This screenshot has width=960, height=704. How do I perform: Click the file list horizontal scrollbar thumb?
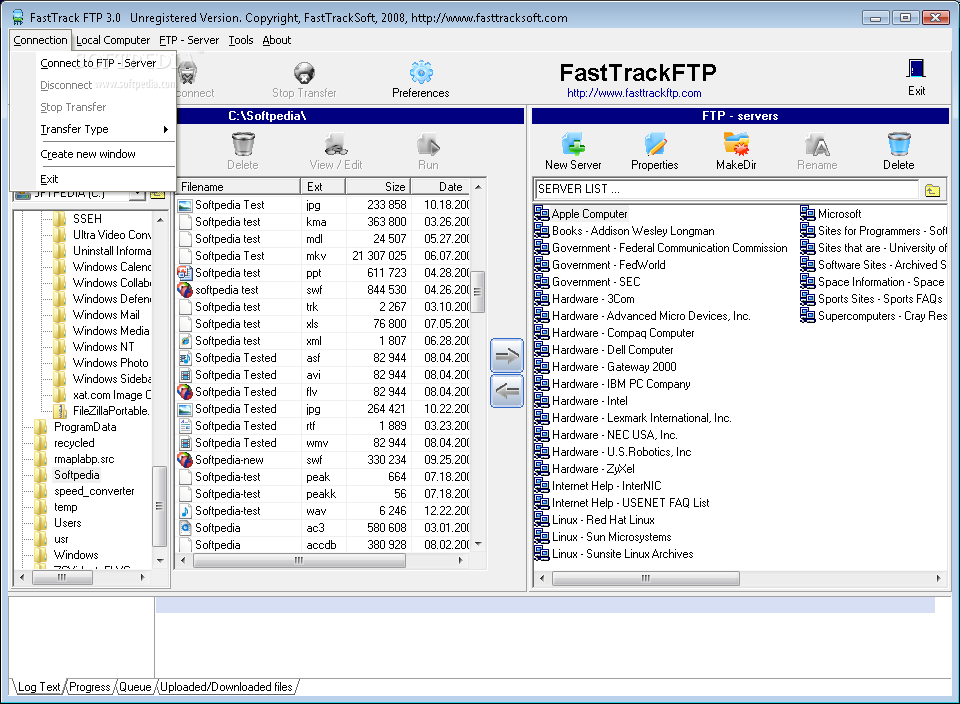[299, 561]
